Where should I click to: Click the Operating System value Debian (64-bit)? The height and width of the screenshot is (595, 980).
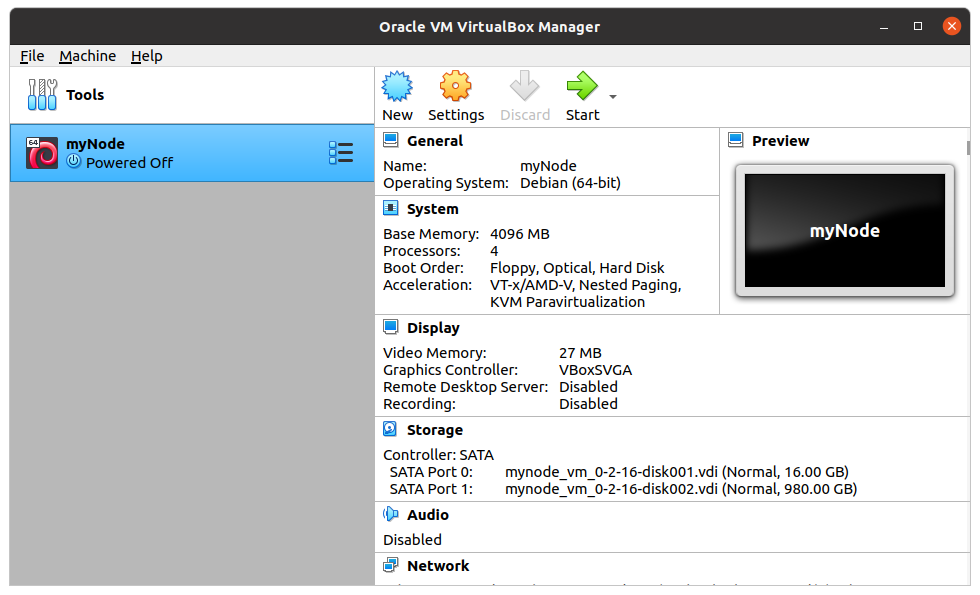[571, 183]
